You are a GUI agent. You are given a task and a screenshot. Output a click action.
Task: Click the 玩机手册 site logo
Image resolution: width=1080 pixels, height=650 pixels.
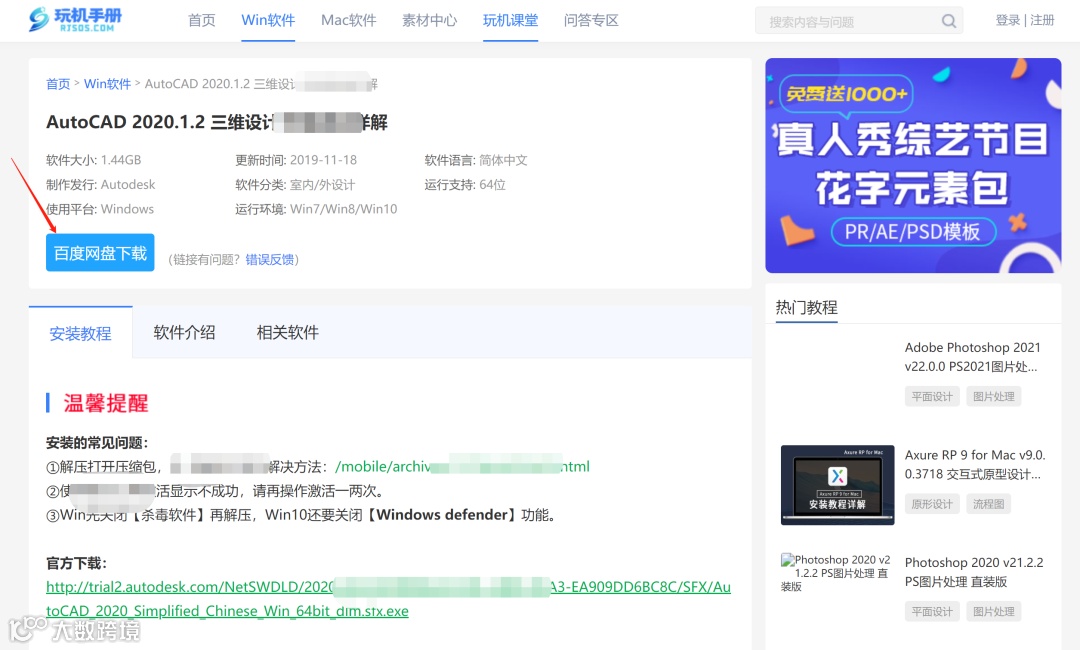point(74,19)
